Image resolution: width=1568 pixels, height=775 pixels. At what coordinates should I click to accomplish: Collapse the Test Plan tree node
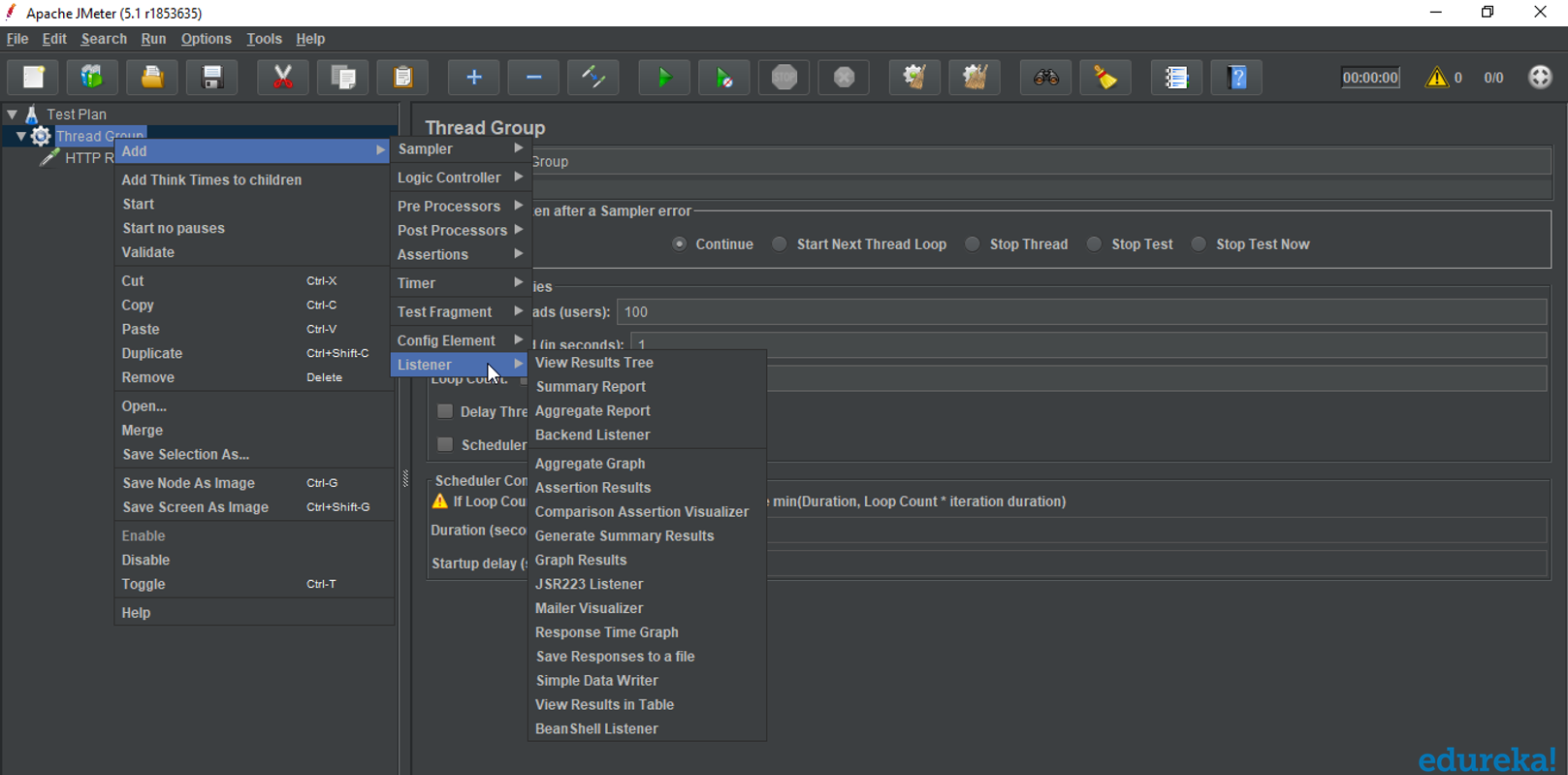pyautogui.click(x=13, y=114)
